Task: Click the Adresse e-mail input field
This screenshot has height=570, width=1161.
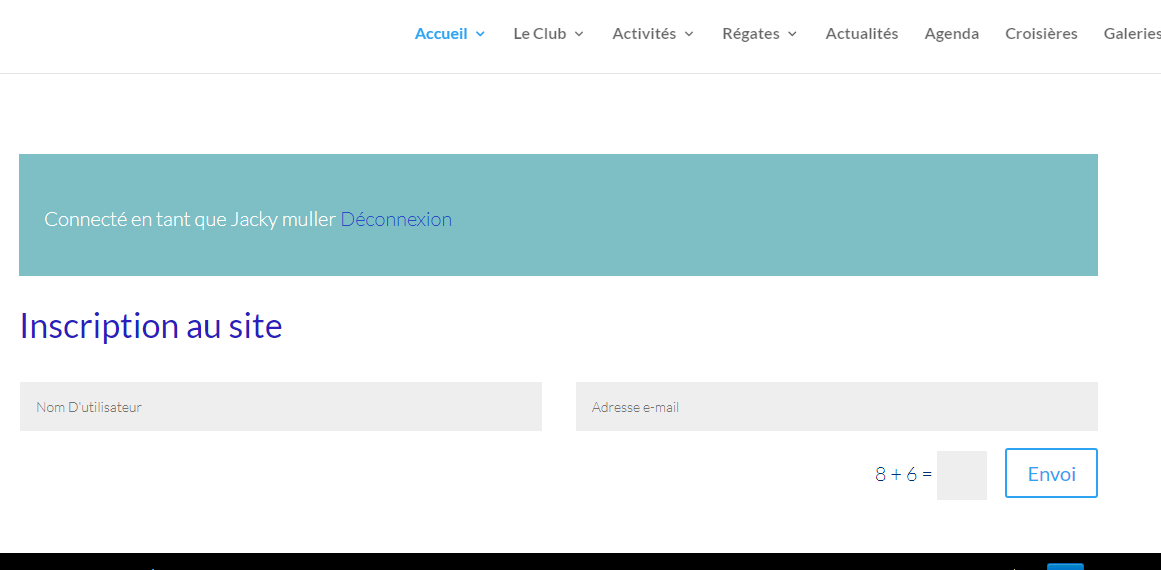Action: click(x=836, y=407)
